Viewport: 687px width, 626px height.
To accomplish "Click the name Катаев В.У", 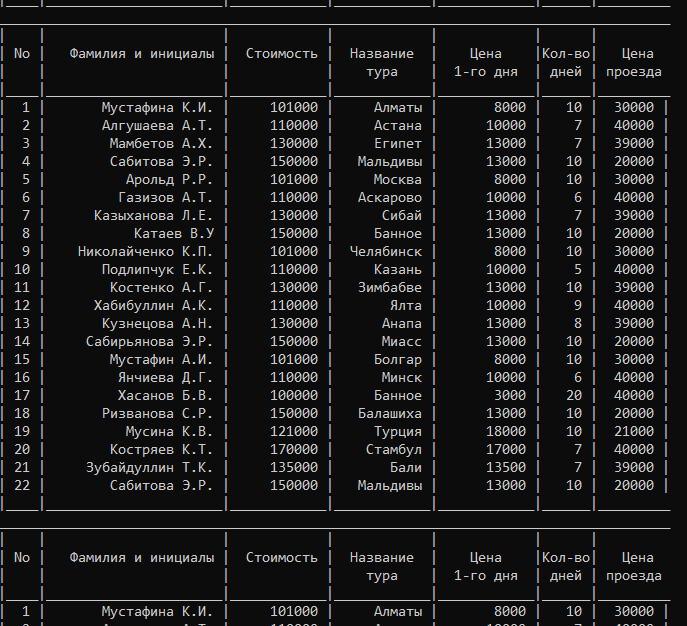I will [174, 233].
